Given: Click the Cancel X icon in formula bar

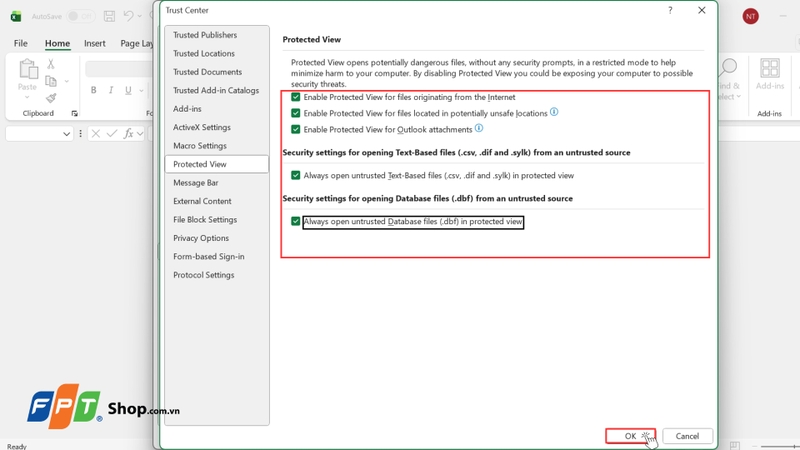Looking at the screenshot, I should [95, 134].
